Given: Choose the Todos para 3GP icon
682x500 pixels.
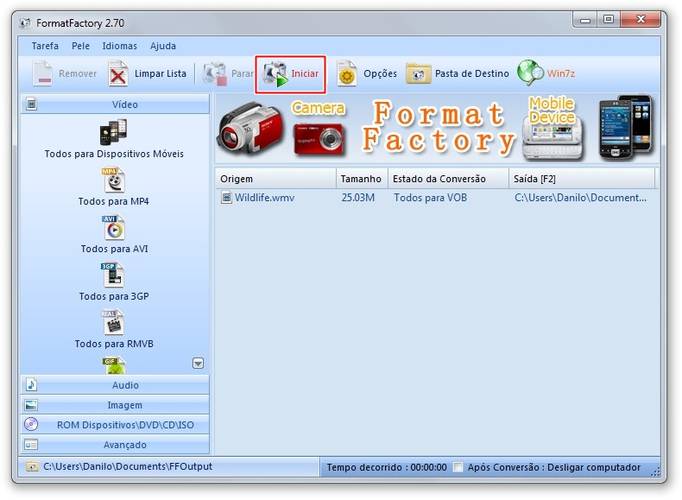Looking at the screenshot, I should 113,275.
